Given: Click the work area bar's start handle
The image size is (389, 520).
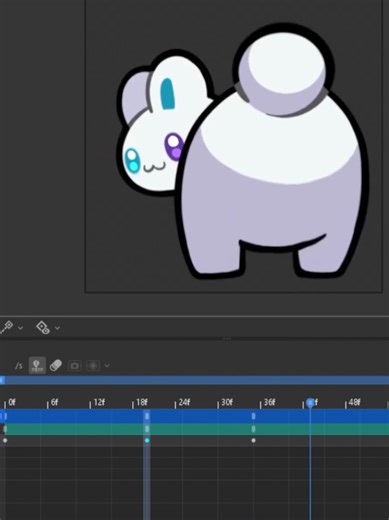Looking at the screenshot, I should [x=2, y=380].
